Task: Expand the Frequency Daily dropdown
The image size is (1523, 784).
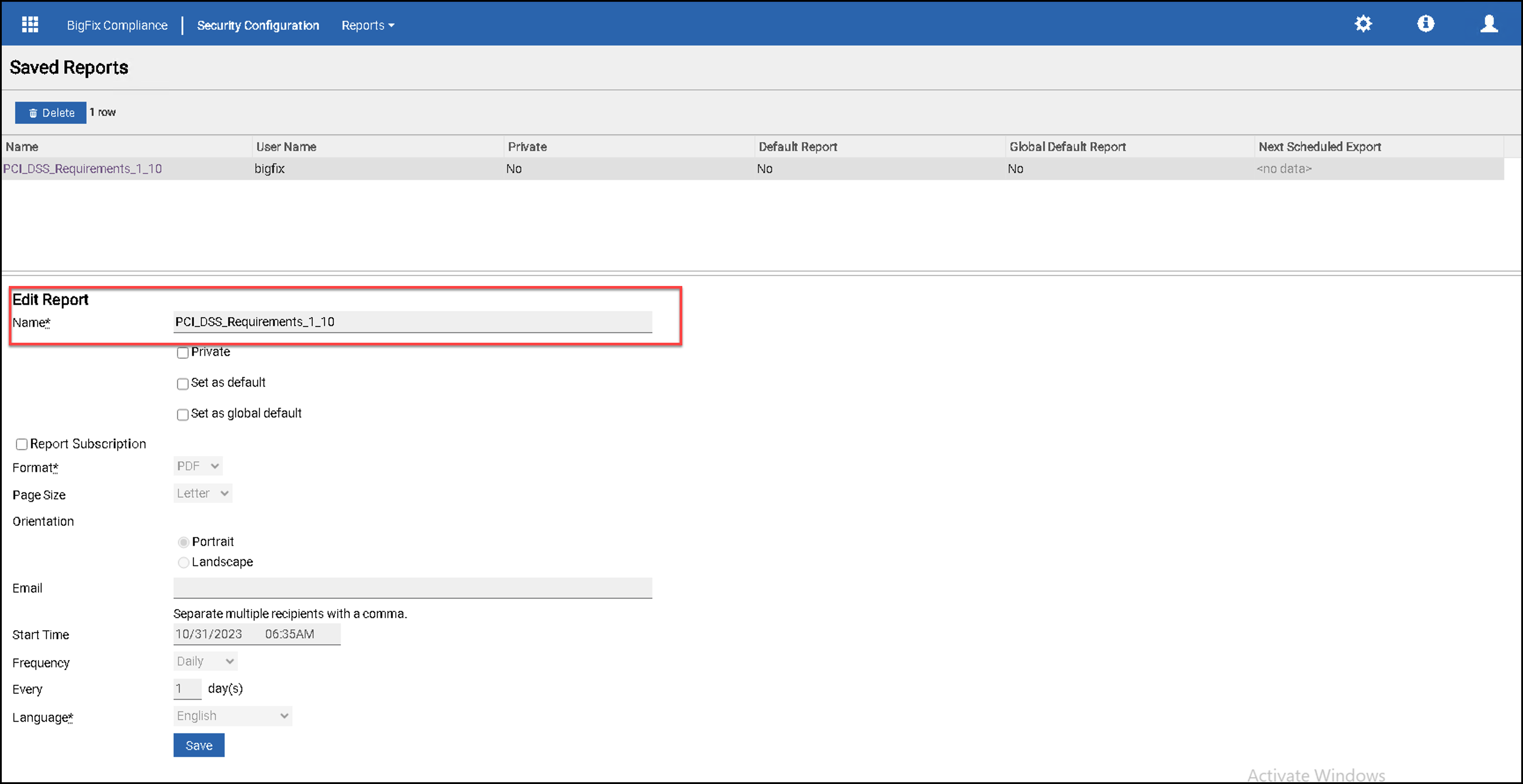Action: point(205,661)
